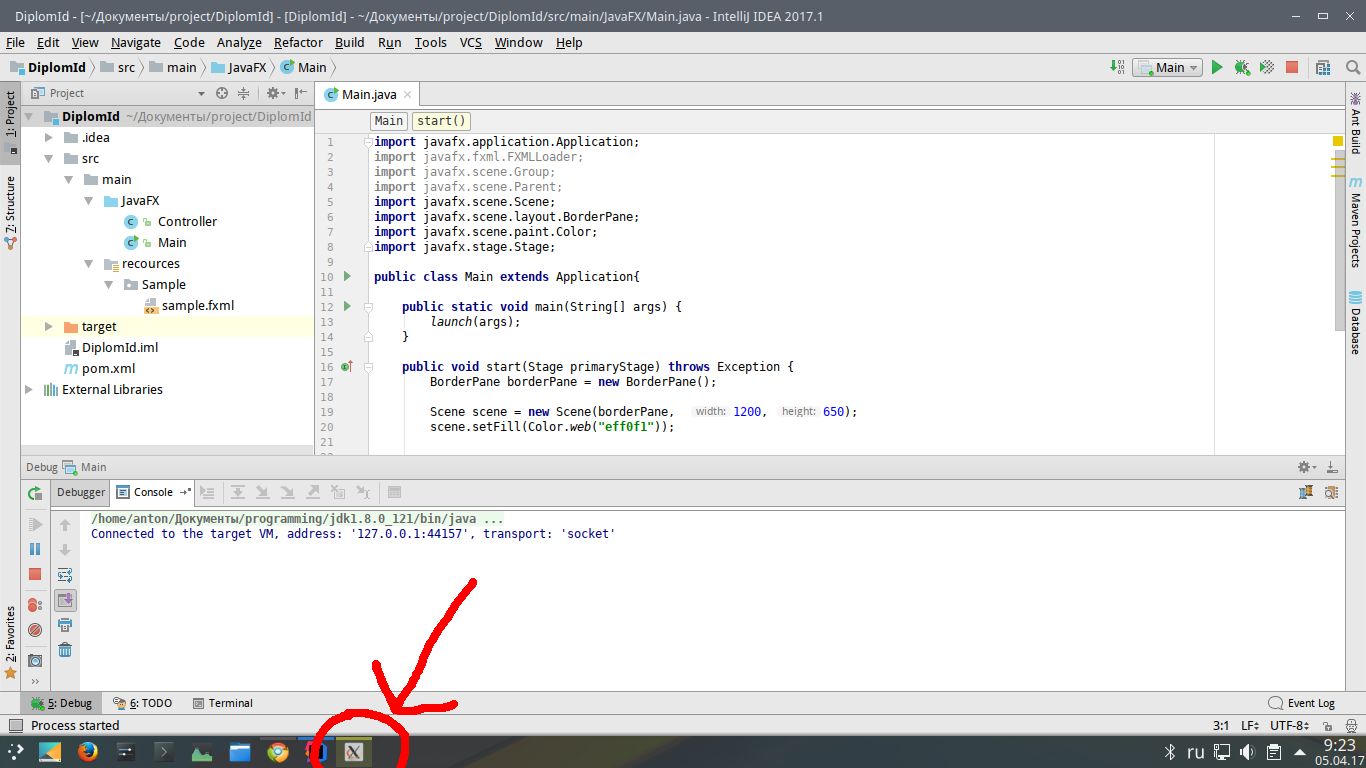The width and height of the screenshot is (1366, 768).
Task: Click the Step Over icon in the debugger toolbar
Action: [238, 492]
